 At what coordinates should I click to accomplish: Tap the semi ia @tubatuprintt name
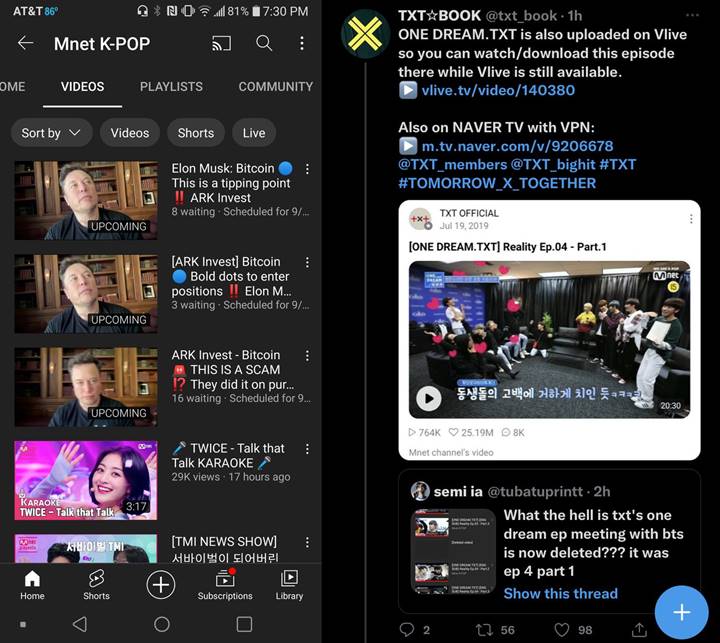508,491
